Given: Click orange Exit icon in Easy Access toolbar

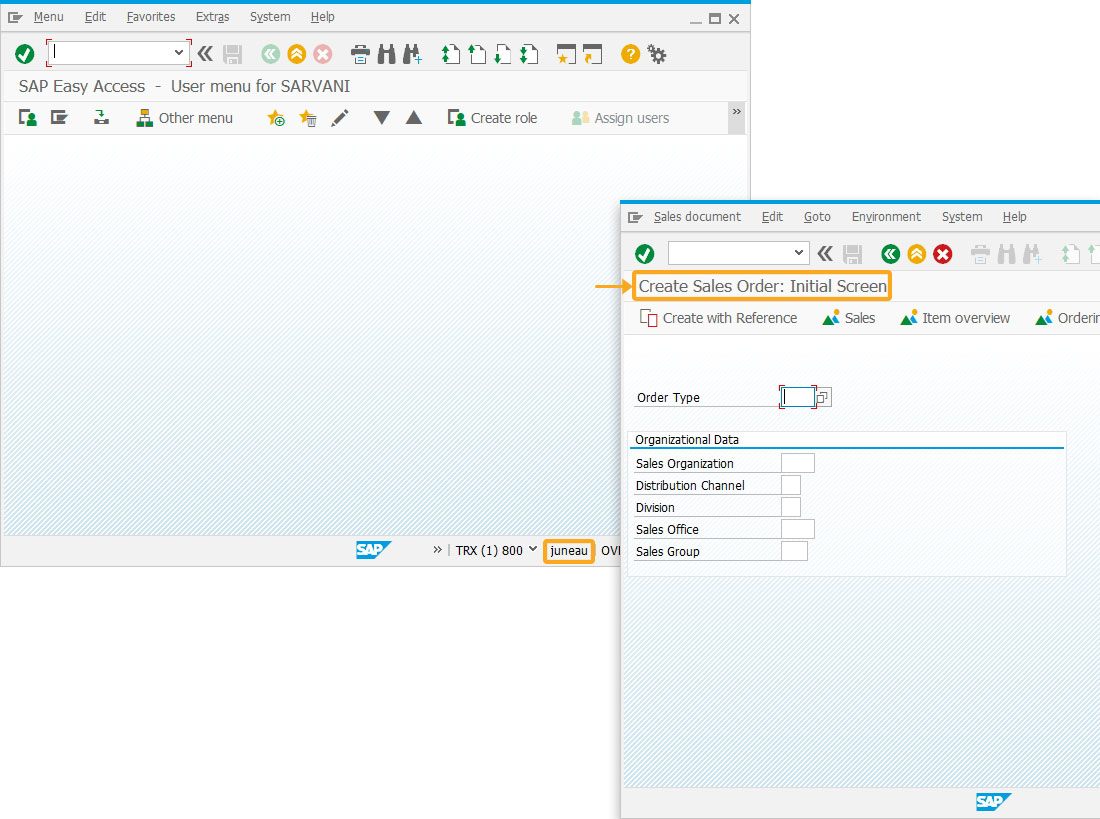Looking at the screenshot, I should 297,54.
